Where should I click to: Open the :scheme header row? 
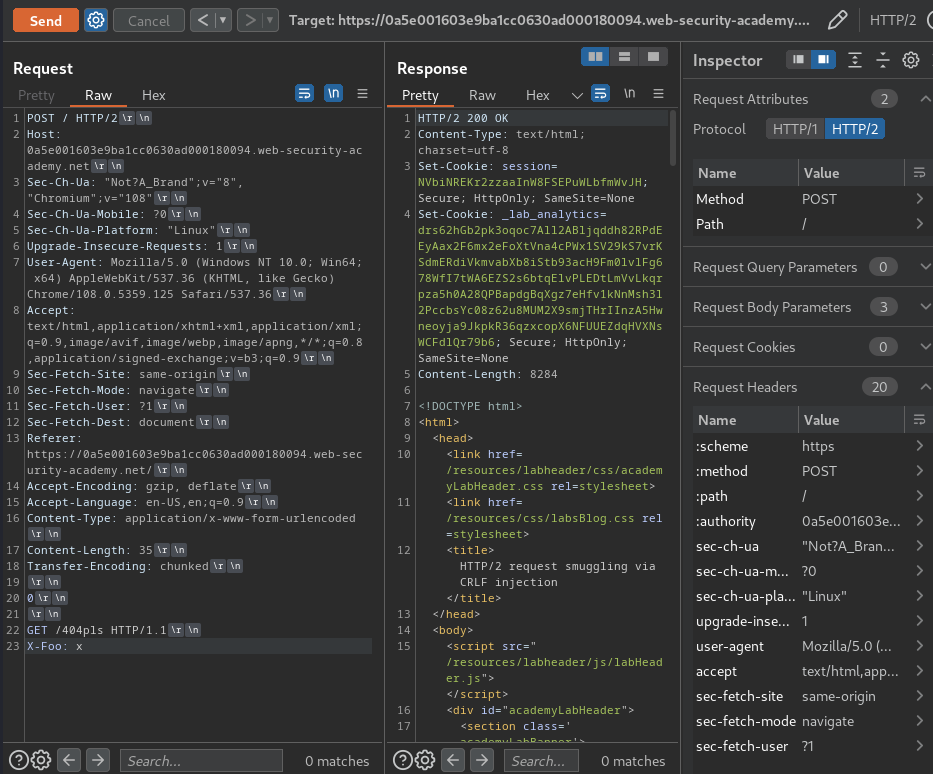click(x=809, y=446)
